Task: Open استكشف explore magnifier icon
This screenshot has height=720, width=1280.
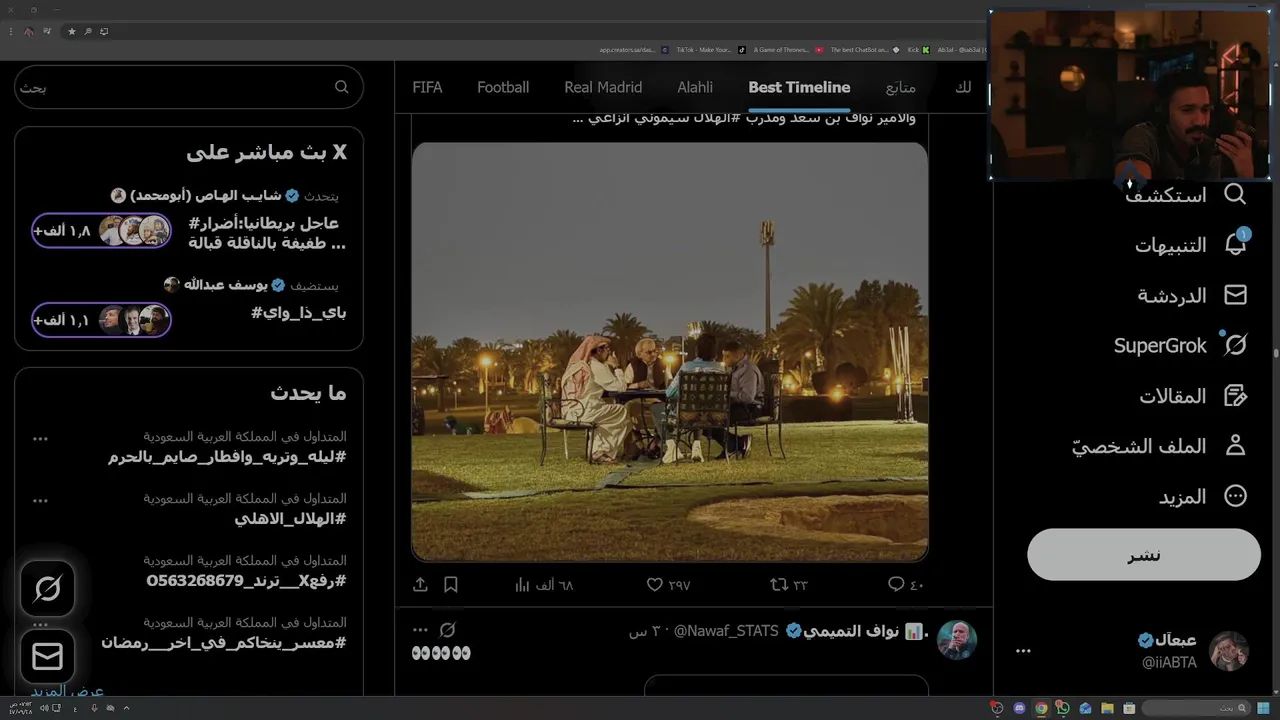Action: point(1235,194)
